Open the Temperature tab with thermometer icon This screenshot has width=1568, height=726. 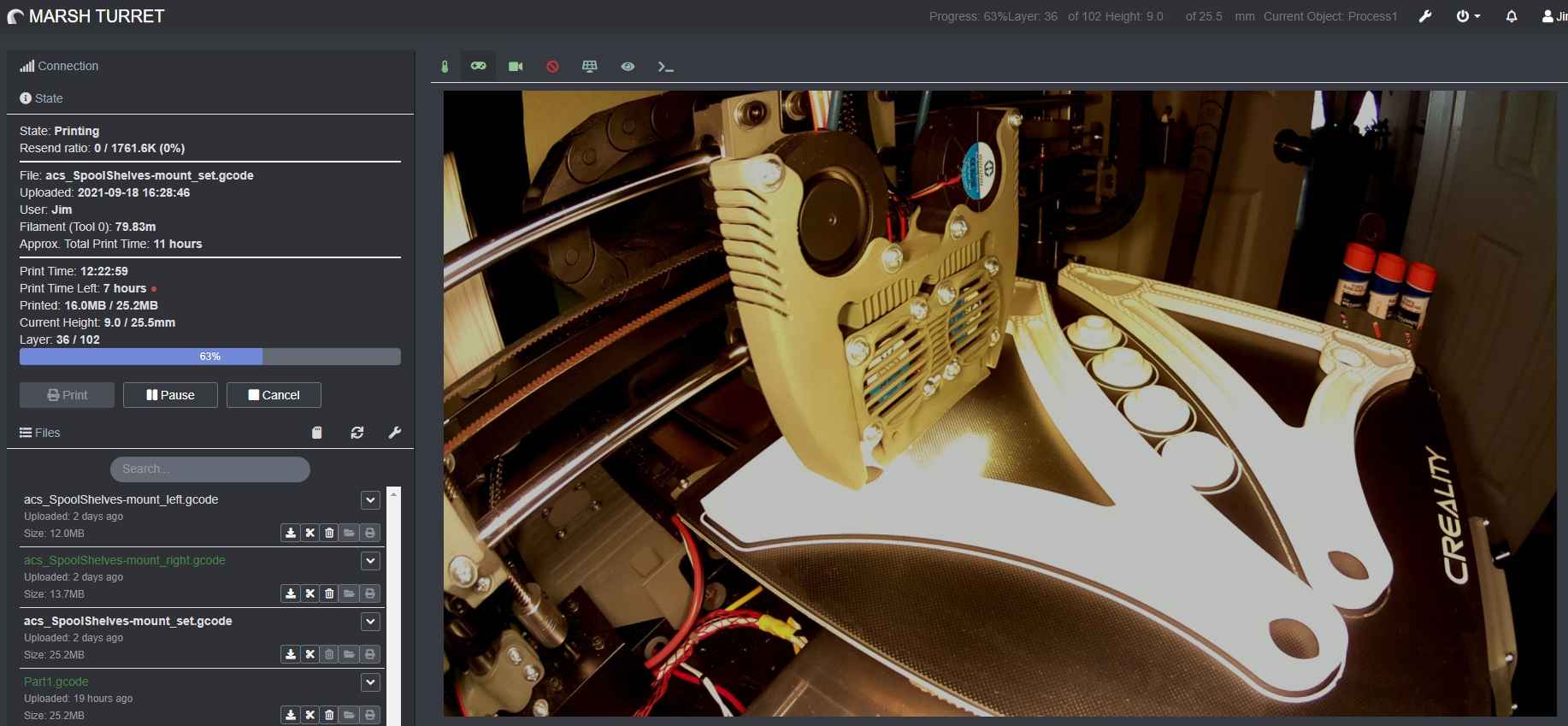pyautogui.click(x=445, y=67)
